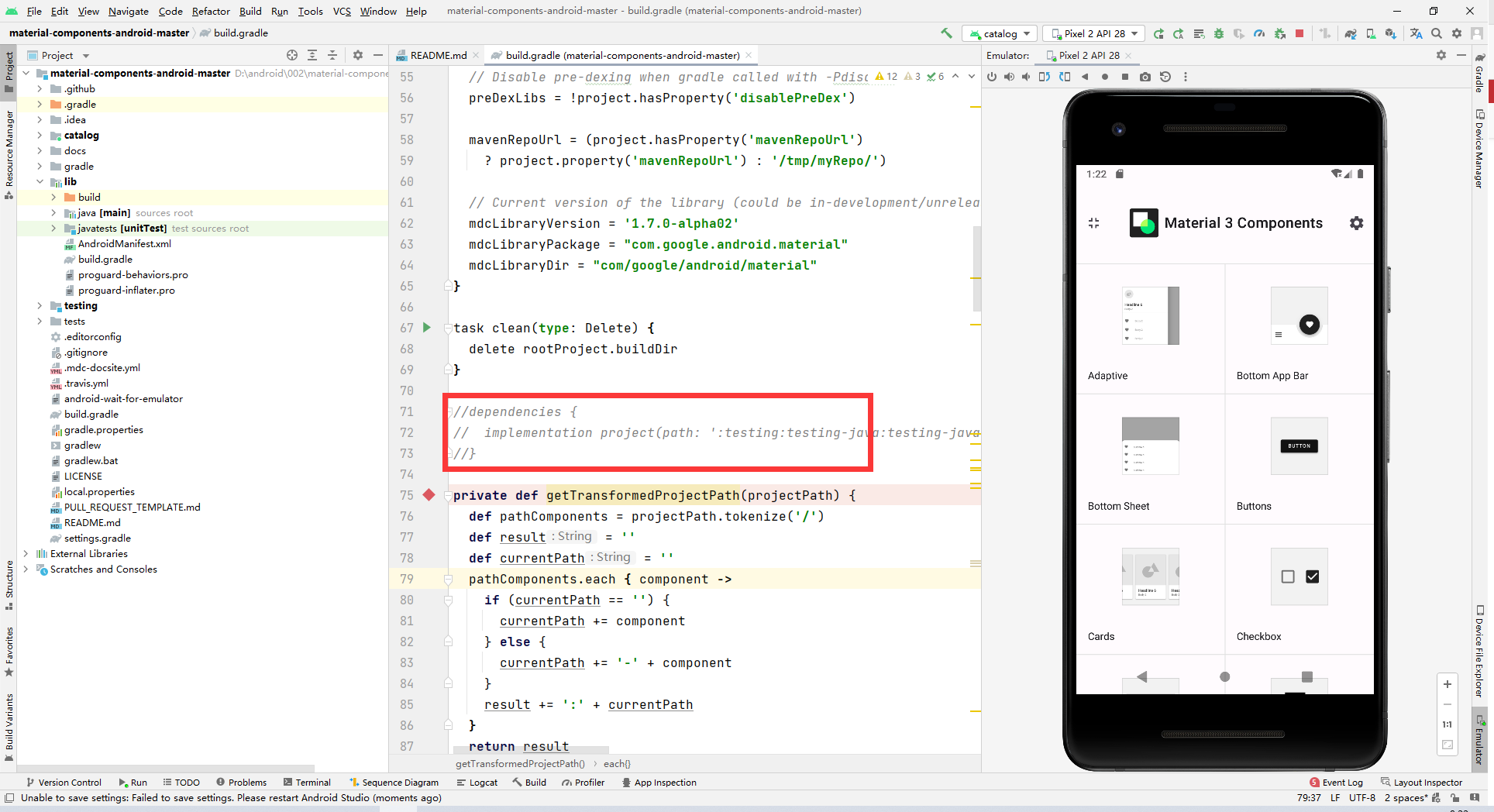Image resolution: width=1494 pixels, height=812 pixels.
Task: Open Project panel options gear
Action: coord(358,55)
